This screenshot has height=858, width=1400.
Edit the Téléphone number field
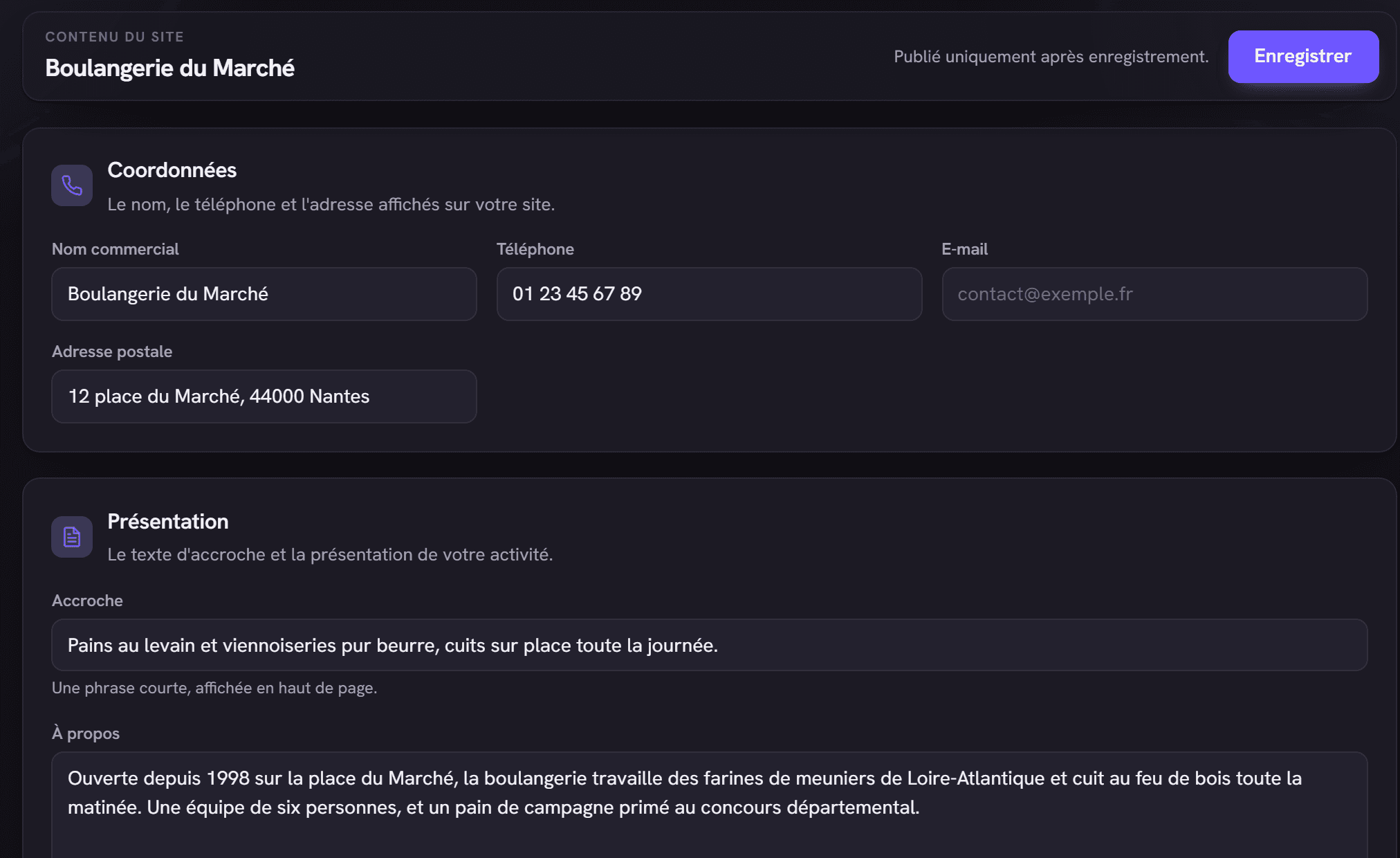(709, 294)
